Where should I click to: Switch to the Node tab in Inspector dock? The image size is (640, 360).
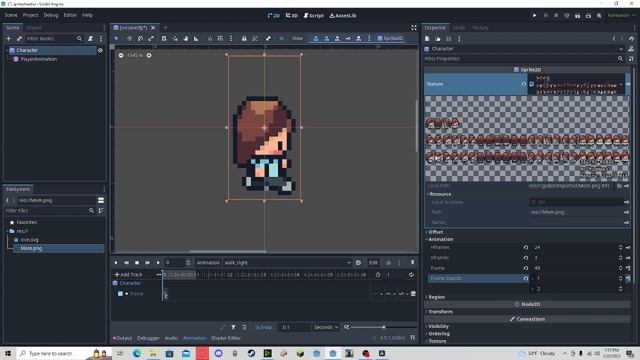pos(459,28)
